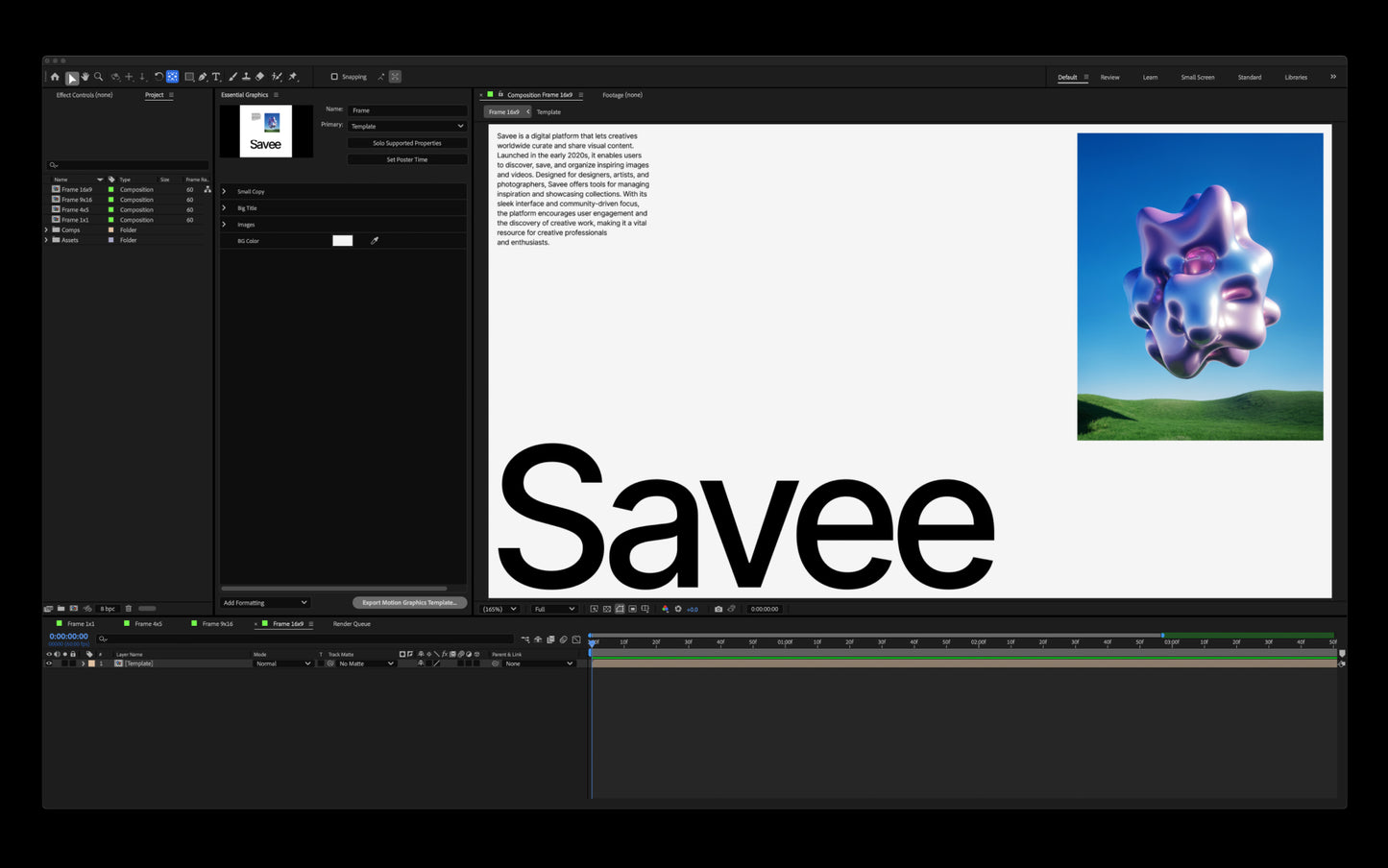
Task: Open the Add Formatting dropdown
Action: pyautogui.click(x=265, y=603)
